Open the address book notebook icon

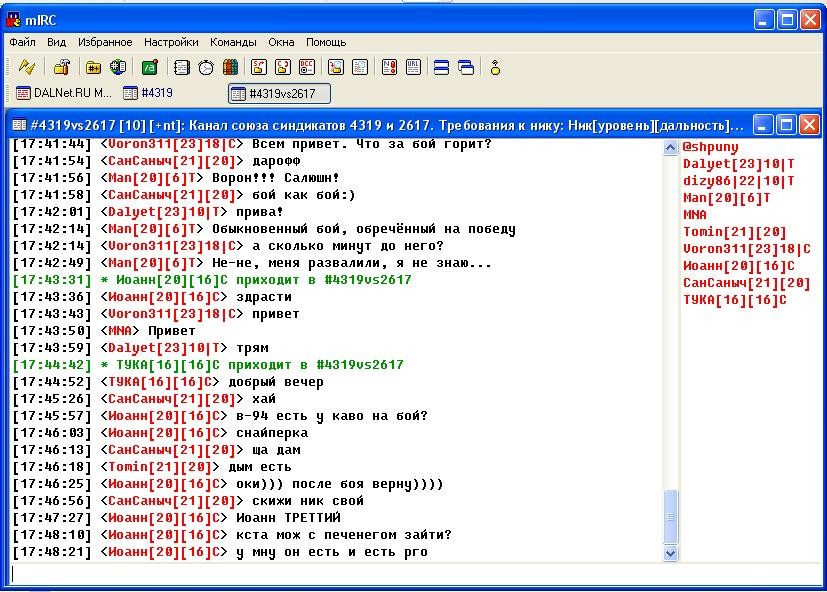coord(181,67)
